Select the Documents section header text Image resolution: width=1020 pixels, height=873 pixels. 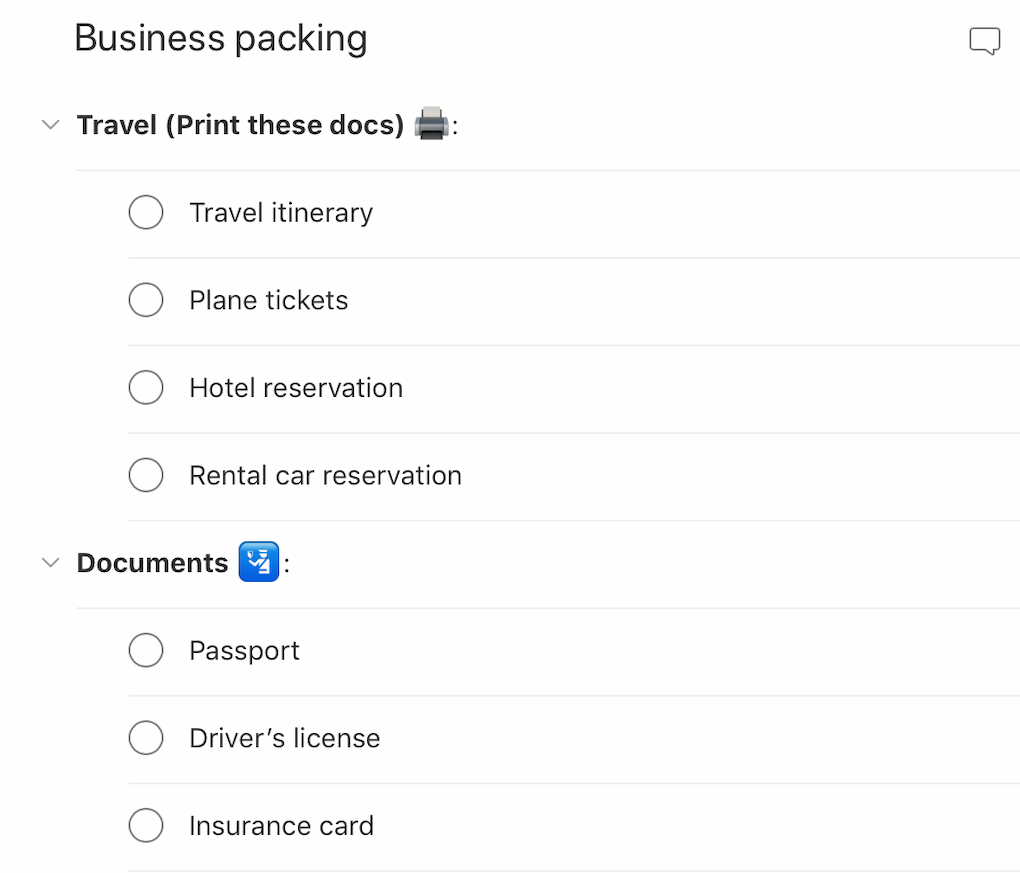[151, 562]
